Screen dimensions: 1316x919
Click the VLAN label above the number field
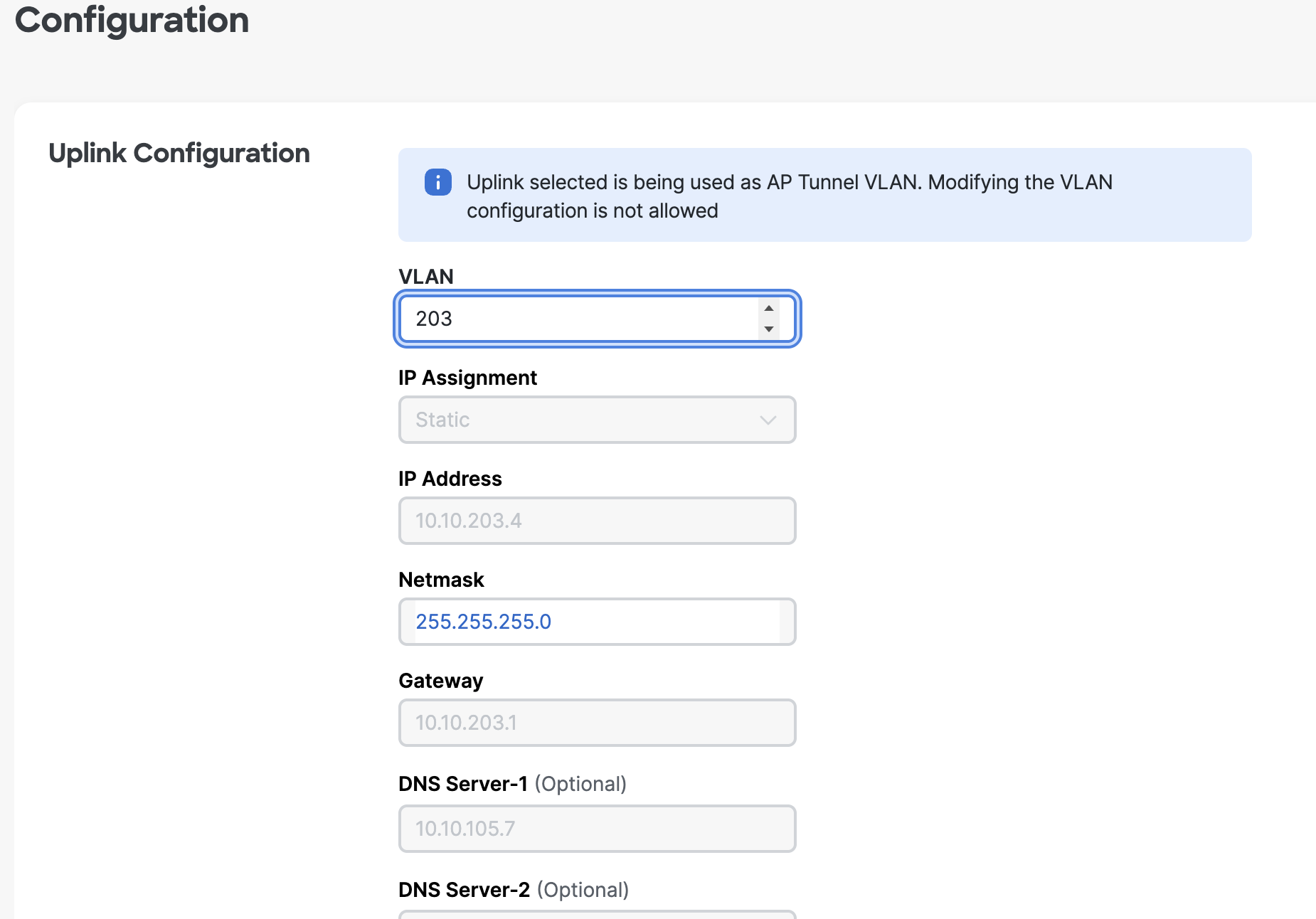(x=425, y=277)
